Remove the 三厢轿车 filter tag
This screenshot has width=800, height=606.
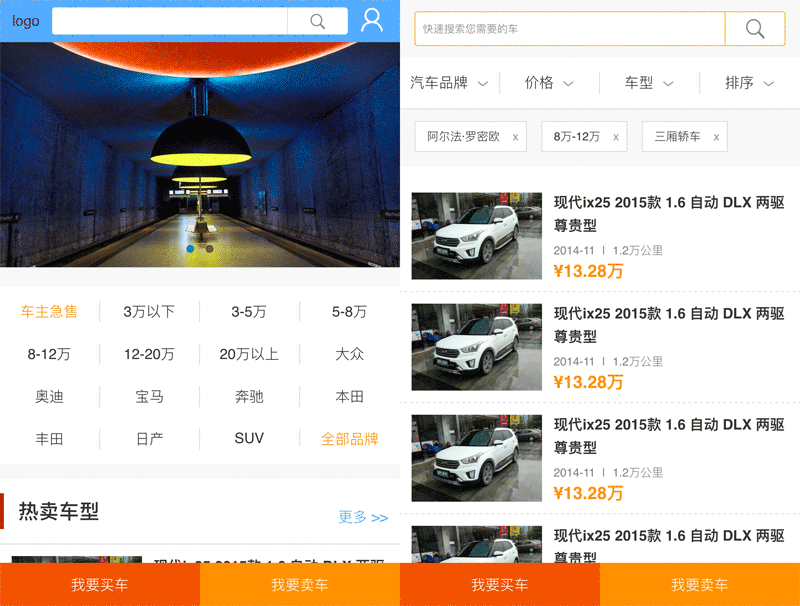tap(716, 137)
